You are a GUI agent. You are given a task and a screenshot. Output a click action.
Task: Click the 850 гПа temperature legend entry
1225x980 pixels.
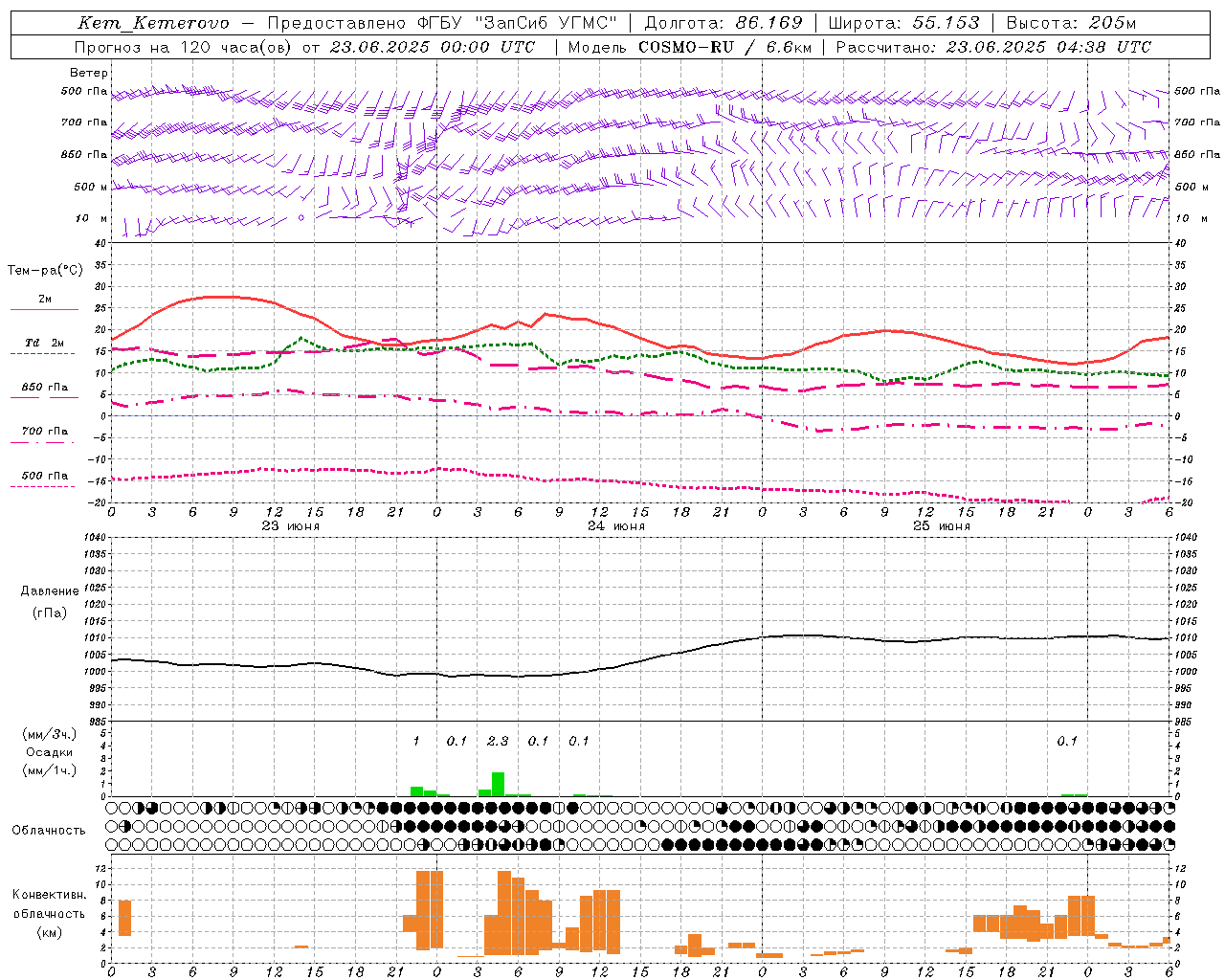(45, 388)
